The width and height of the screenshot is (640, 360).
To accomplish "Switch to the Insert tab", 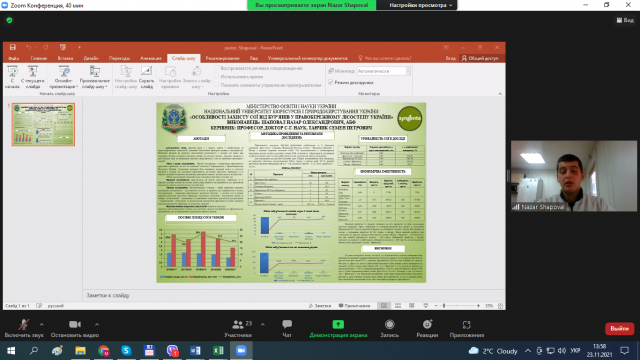I will click(x=65, y=58).
